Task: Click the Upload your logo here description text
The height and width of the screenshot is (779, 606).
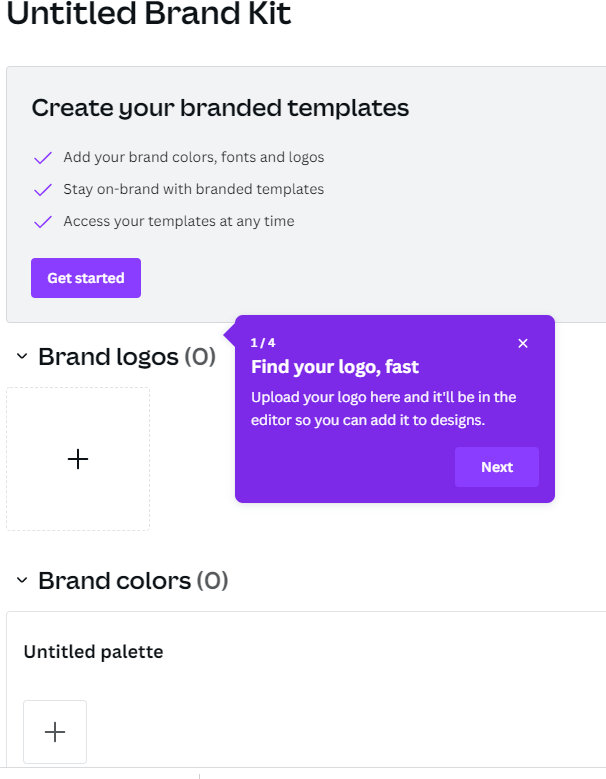Action: 383,408
